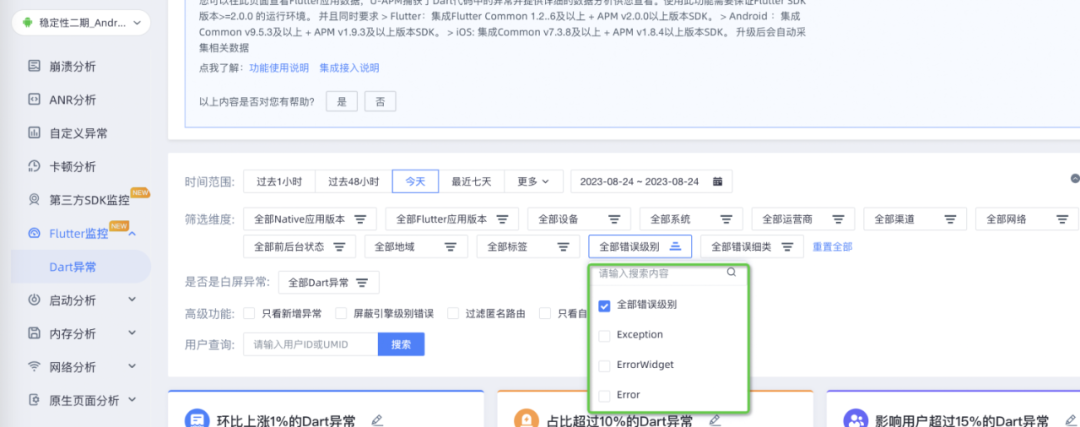This screenshot has width=1080, height=427.
Task: Enable 屏蔽引擎级别错误 checkbox
Action: 341,313
